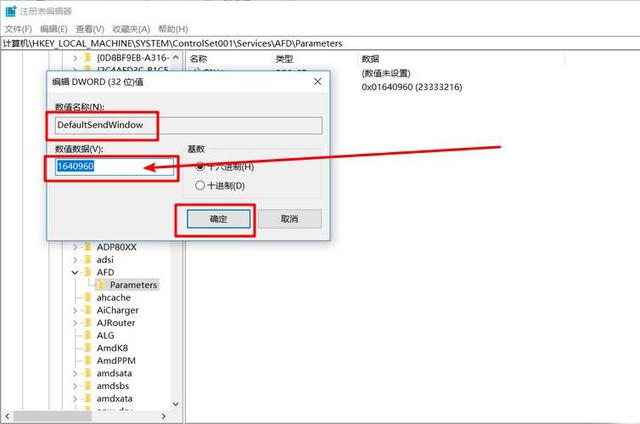This screenshot has height=424, width=640.
Task: Click the (数值未设置) data cell
Action: [386, 73]
